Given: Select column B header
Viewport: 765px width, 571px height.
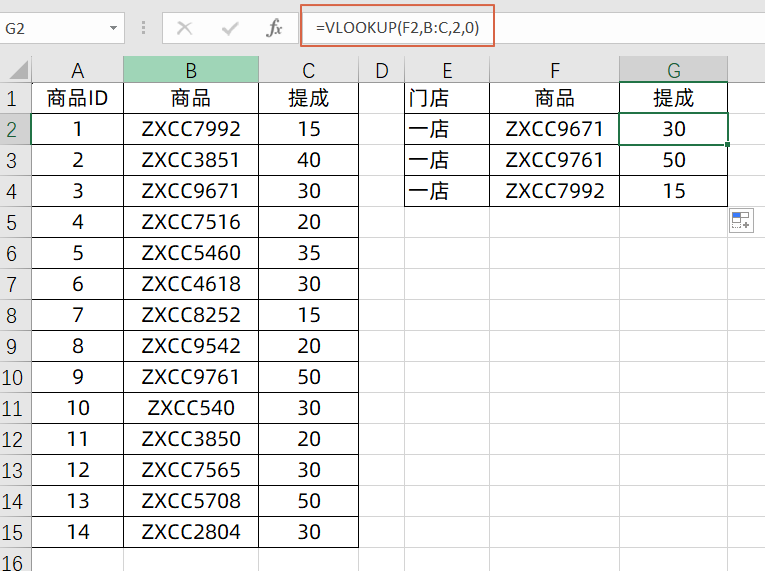Looking at the screenshot, I should pos(191,70).
